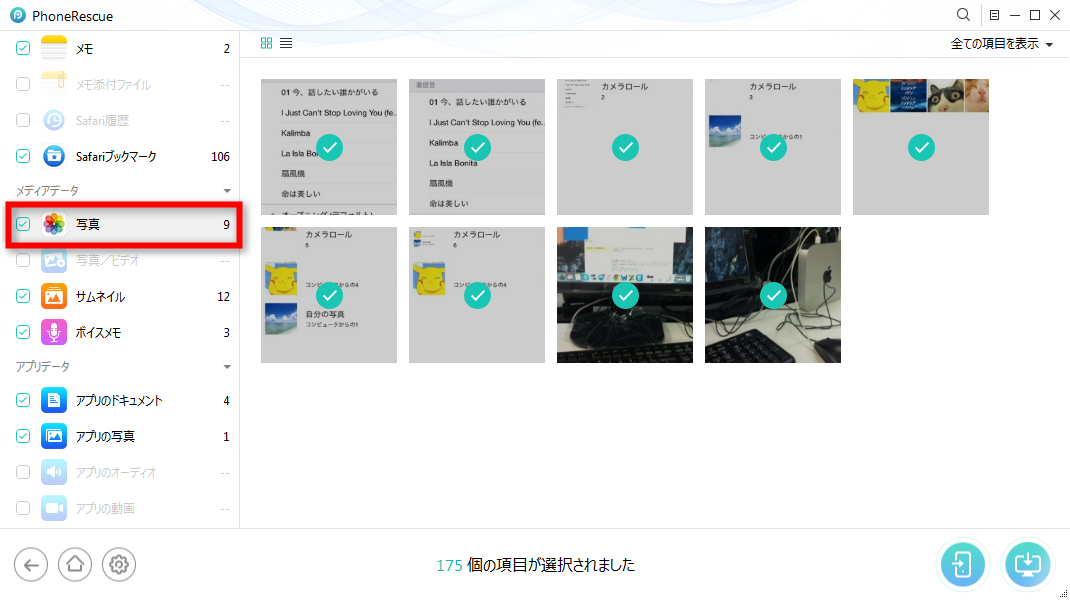Viewport: 1070px width, 600px height.
Task: Open the アプリのドキュメント category
Action: [119, 400]
